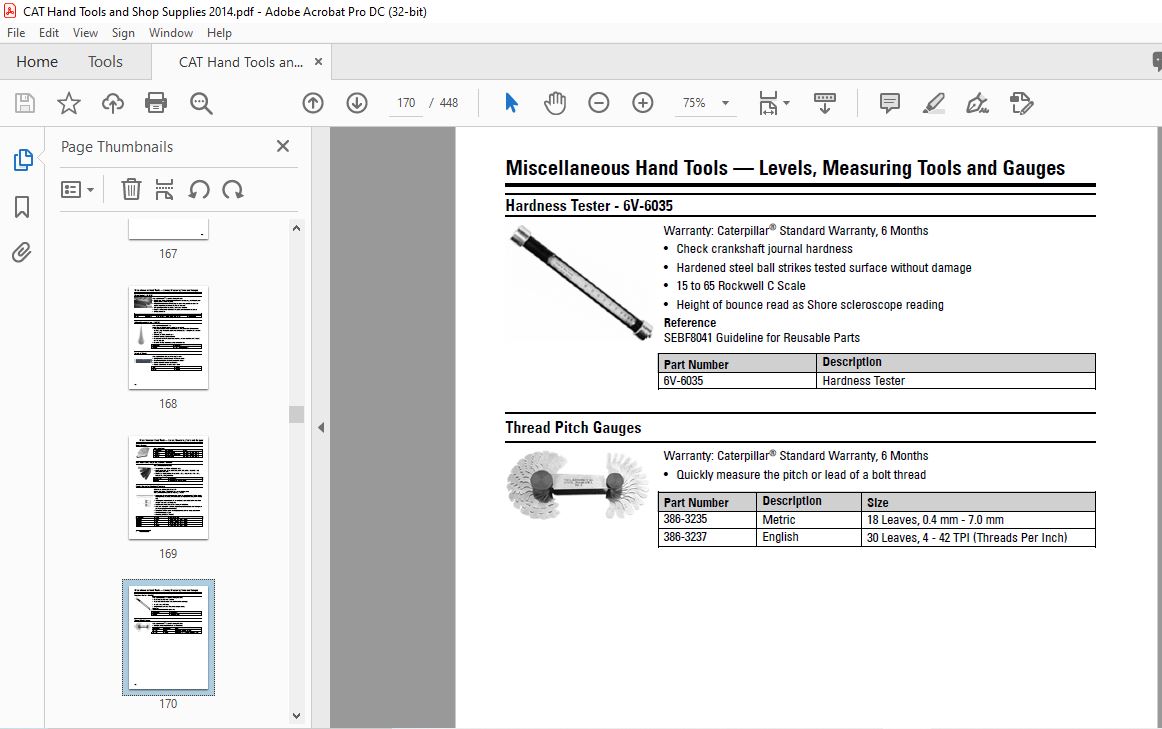This screenshot has width=1162, height=729.
Task: Click the Metric description cell
Action: click(809, 519)
